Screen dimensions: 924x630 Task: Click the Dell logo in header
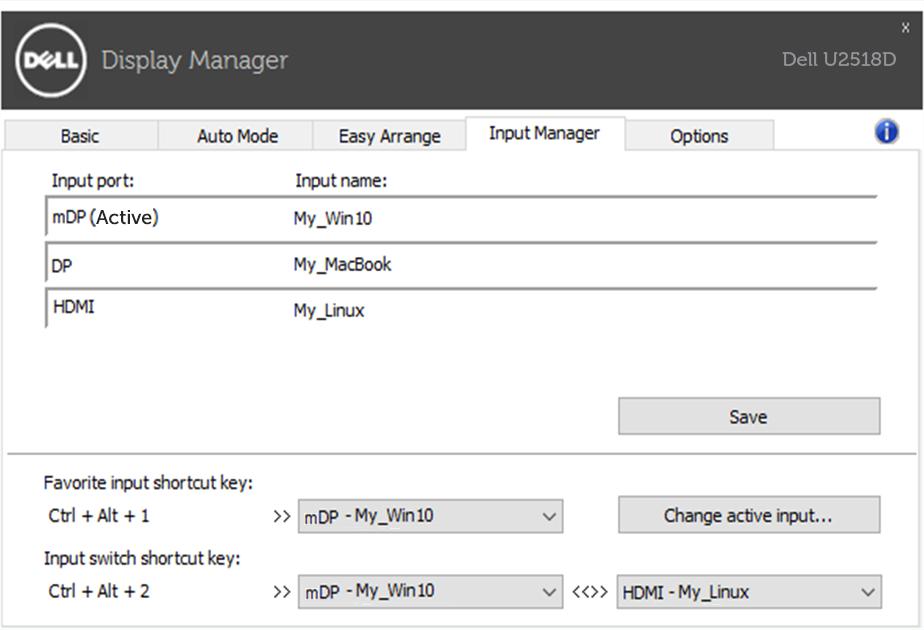[x=51, y=60]
